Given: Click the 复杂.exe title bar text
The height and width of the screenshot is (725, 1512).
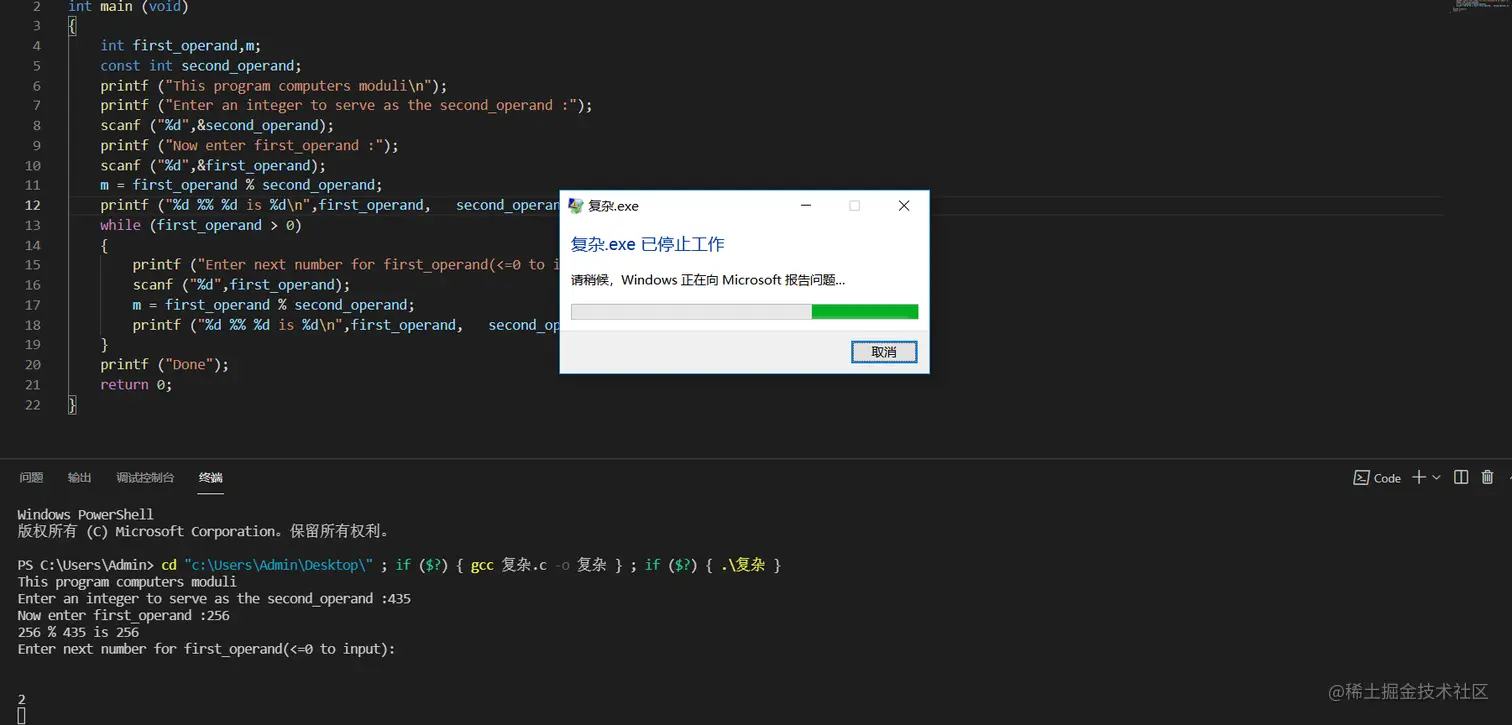Looking at the screenshot, I should pyautogui.click(x=613, y=206).
